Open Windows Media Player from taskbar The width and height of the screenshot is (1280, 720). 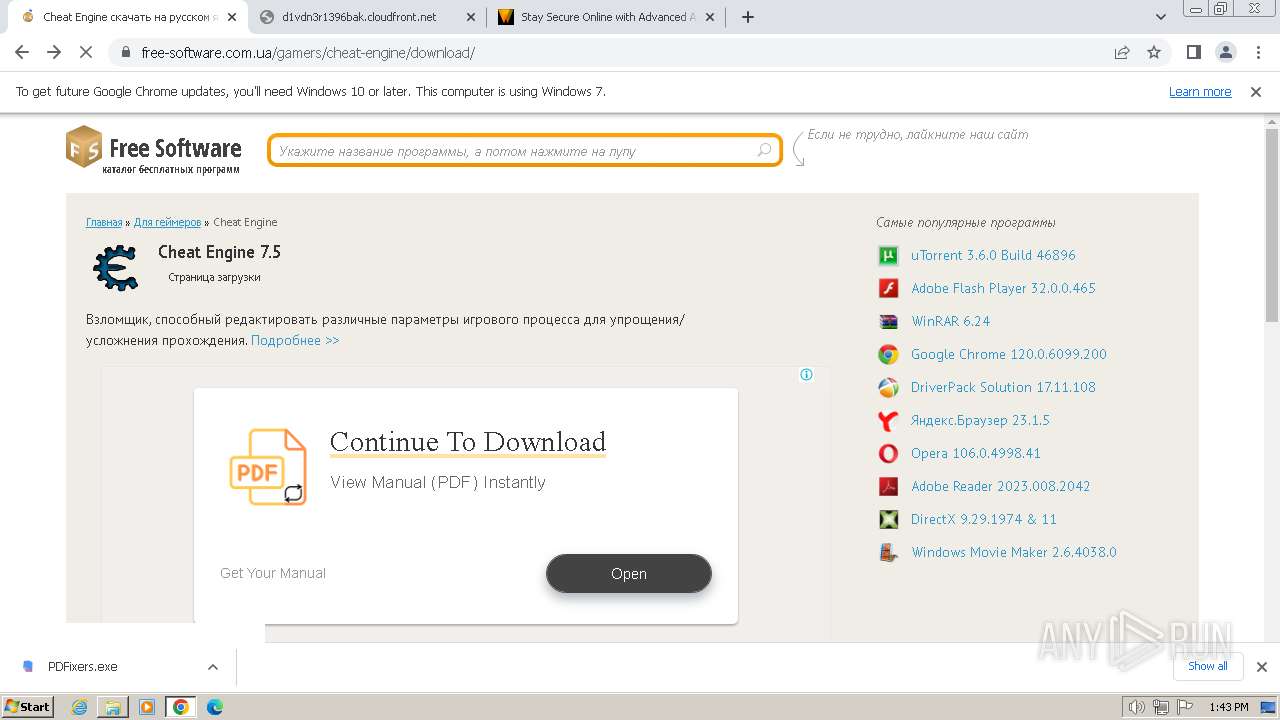click(x=147, y=707)
